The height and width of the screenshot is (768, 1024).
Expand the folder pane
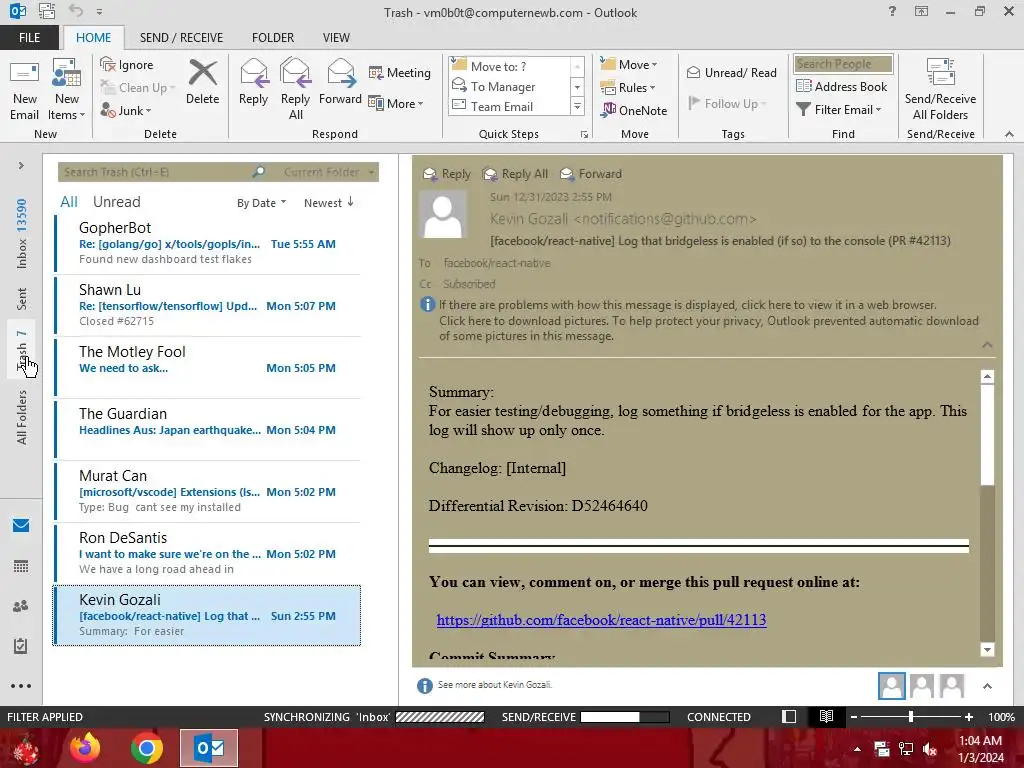[x=21, y=166]
